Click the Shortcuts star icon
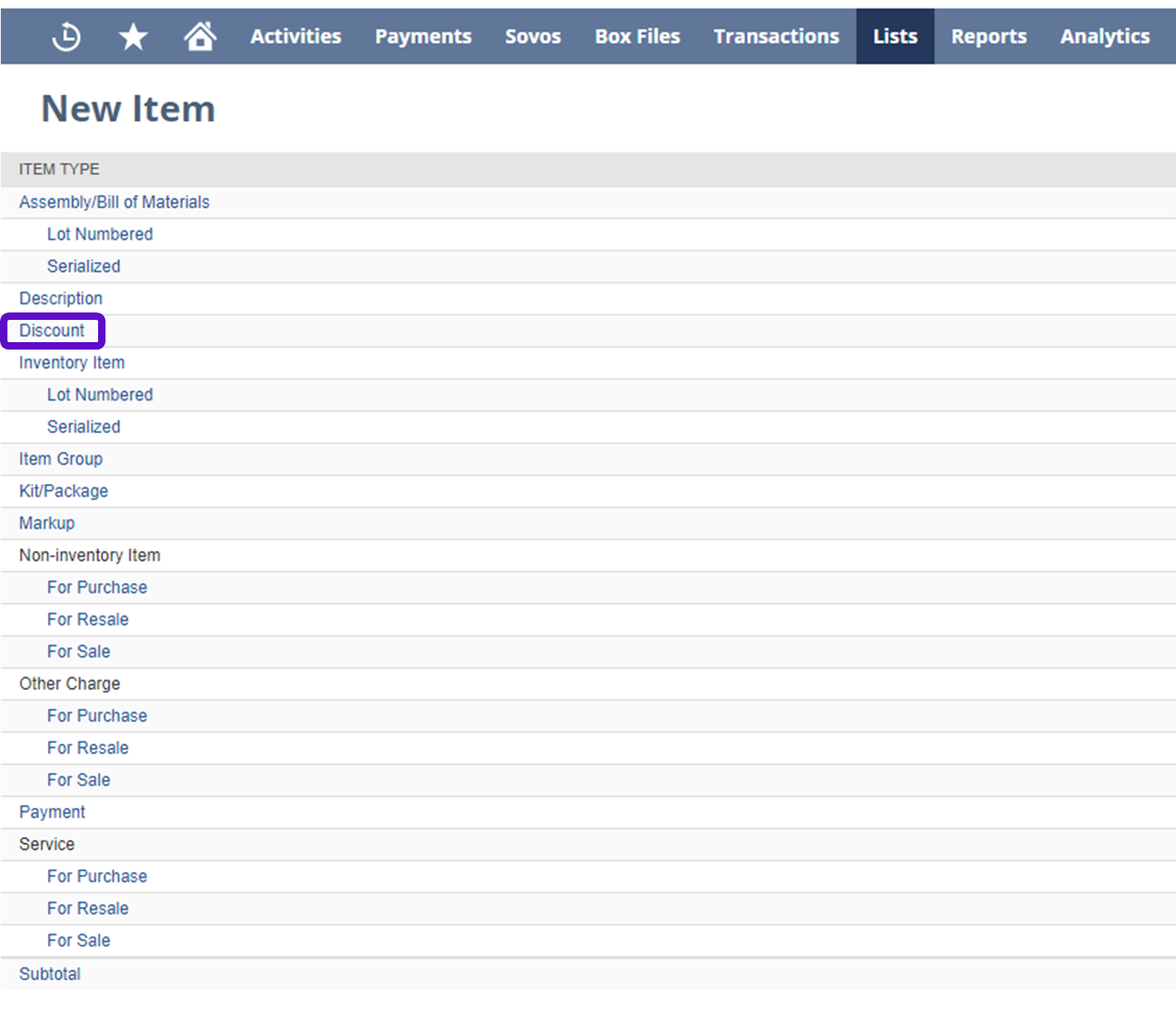This screenshot has height=1019, width=1176. [133, 36]
